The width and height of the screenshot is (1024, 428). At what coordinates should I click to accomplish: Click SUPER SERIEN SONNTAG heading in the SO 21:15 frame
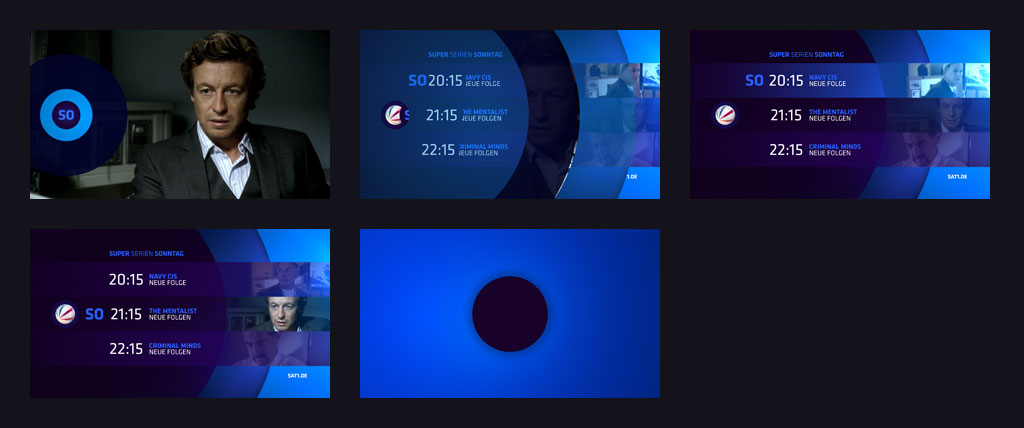click(x=146, y=254)
